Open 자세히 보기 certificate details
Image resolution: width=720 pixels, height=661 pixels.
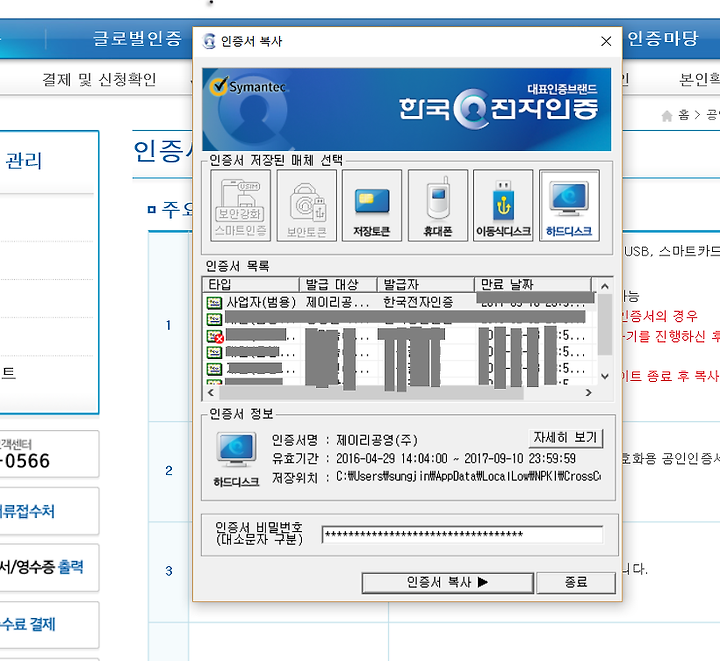pos(565,438)
